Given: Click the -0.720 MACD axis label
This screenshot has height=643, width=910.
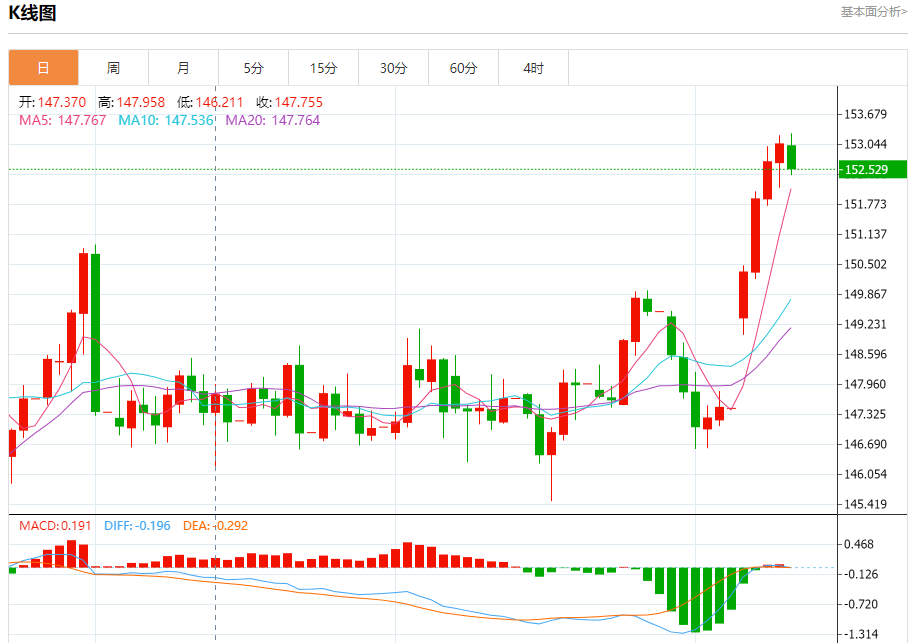Looking at the screenshot, I should 860,604.
